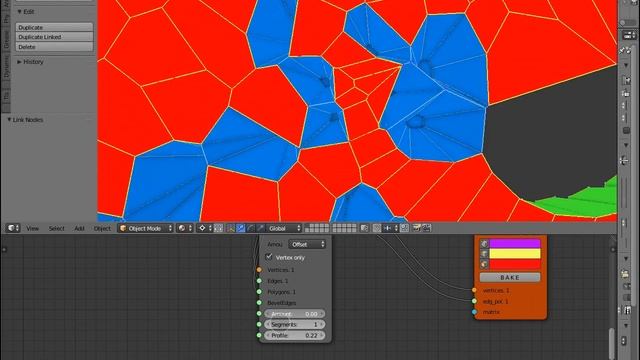This screenshot has width=640, height=360.
Task: Click the red swatch's face display icon
Action: [484, 264]
